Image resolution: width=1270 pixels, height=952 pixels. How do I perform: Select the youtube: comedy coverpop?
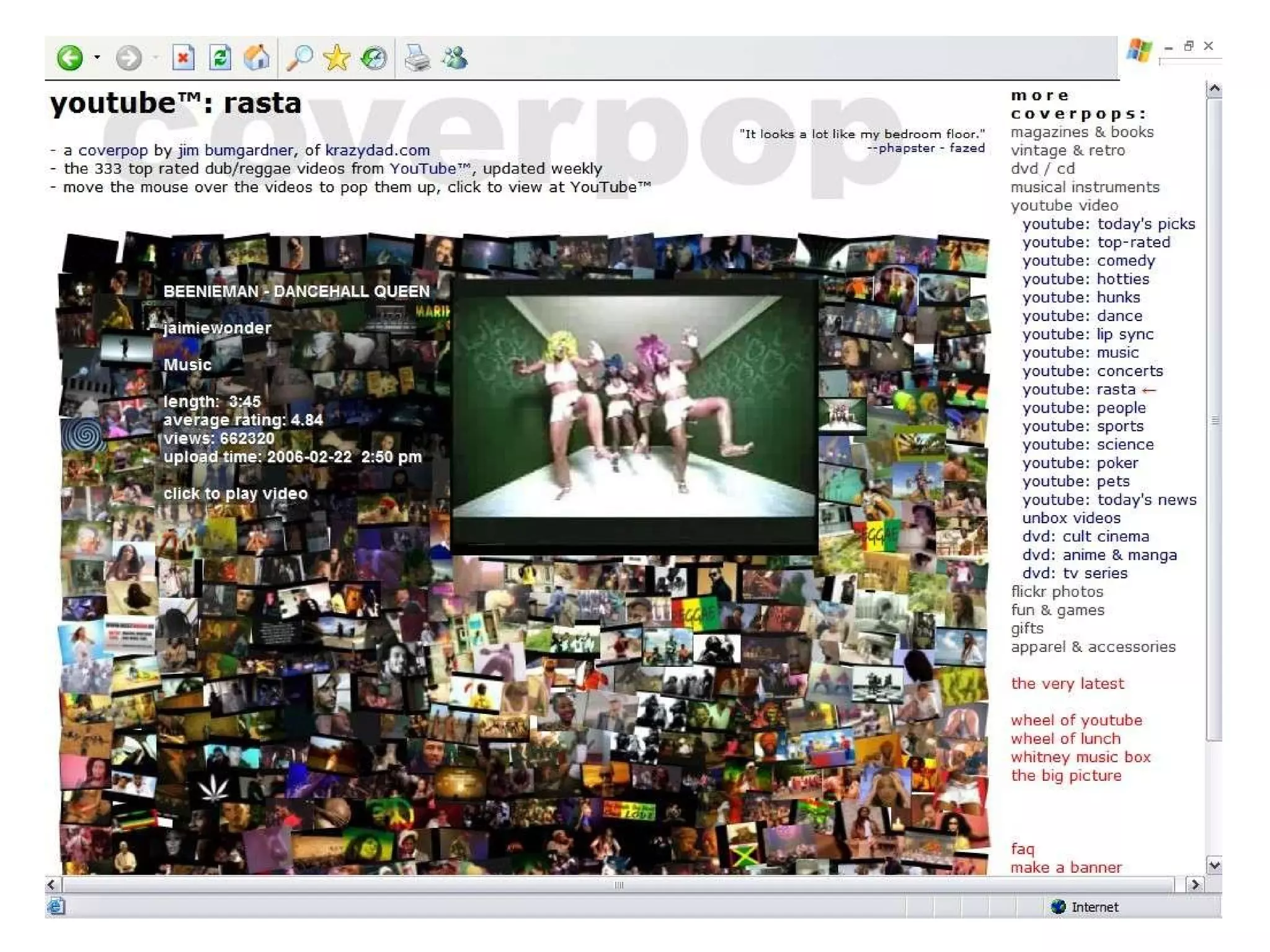[x=1088, y=261]
